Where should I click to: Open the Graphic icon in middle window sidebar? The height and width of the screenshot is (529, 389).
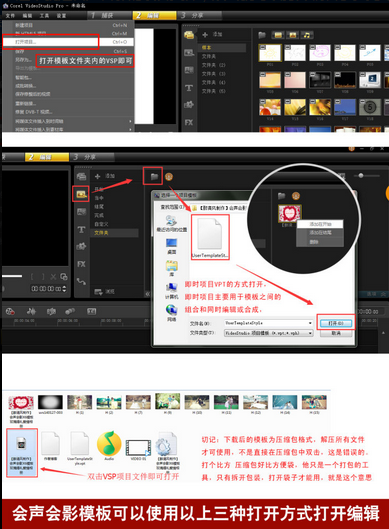click(x=81, y=247)
